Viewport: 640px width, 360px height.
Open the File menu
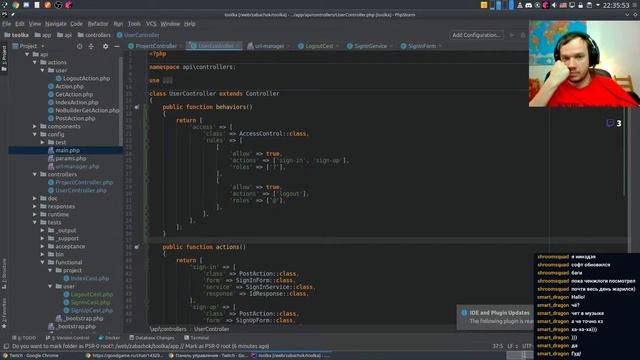click(x=7, y=24)
